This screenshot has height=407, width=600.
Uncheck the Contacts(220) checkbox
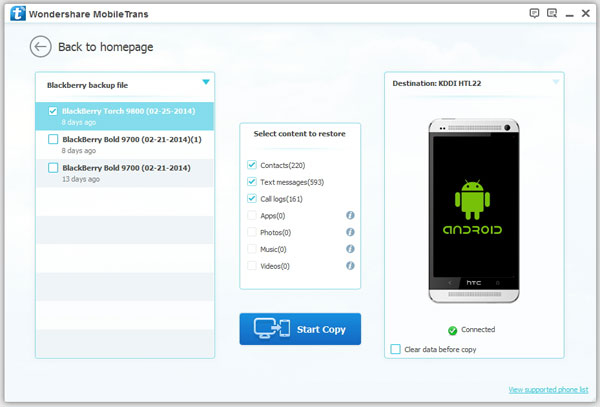point(252,165)
